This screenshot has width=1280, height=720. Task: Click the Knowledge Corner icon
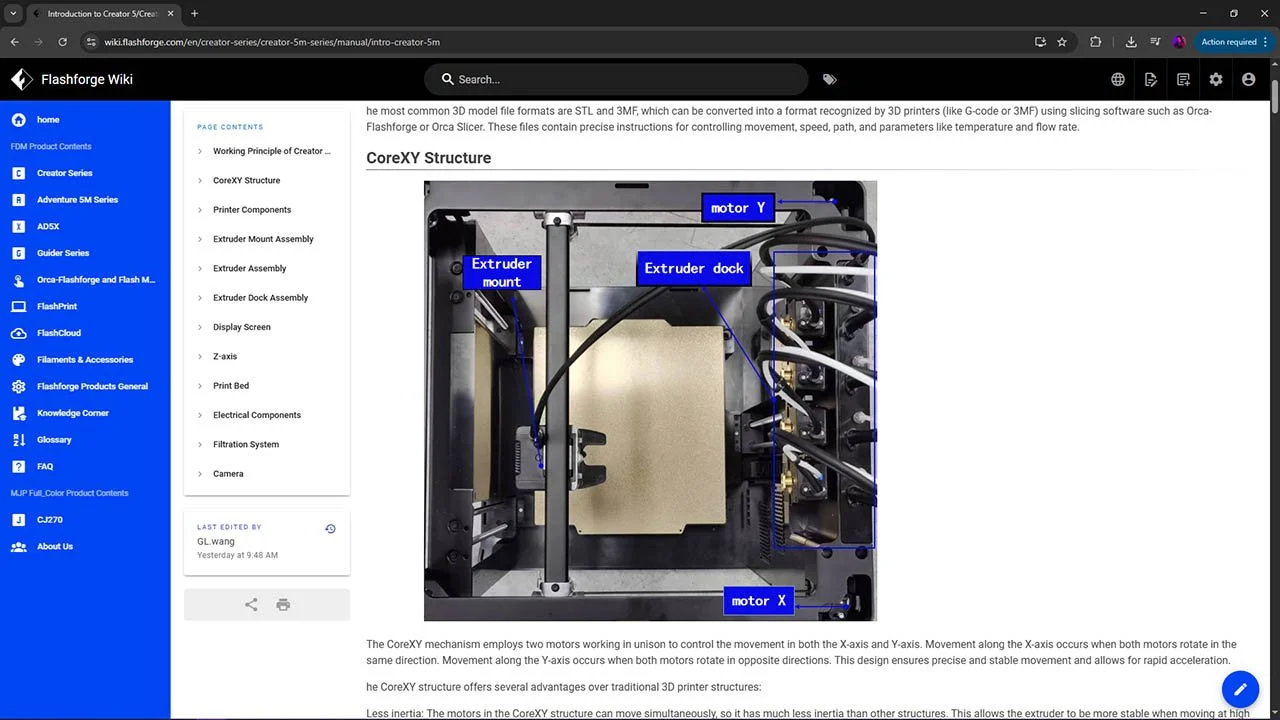click(x=18, y=413)
